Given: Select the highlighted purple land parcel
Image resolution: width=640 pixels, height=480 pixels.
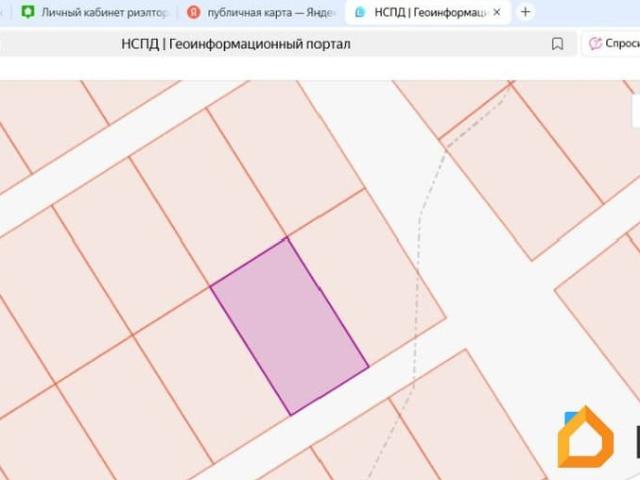Looking at the screenshot, I should [x=289, y=325].
